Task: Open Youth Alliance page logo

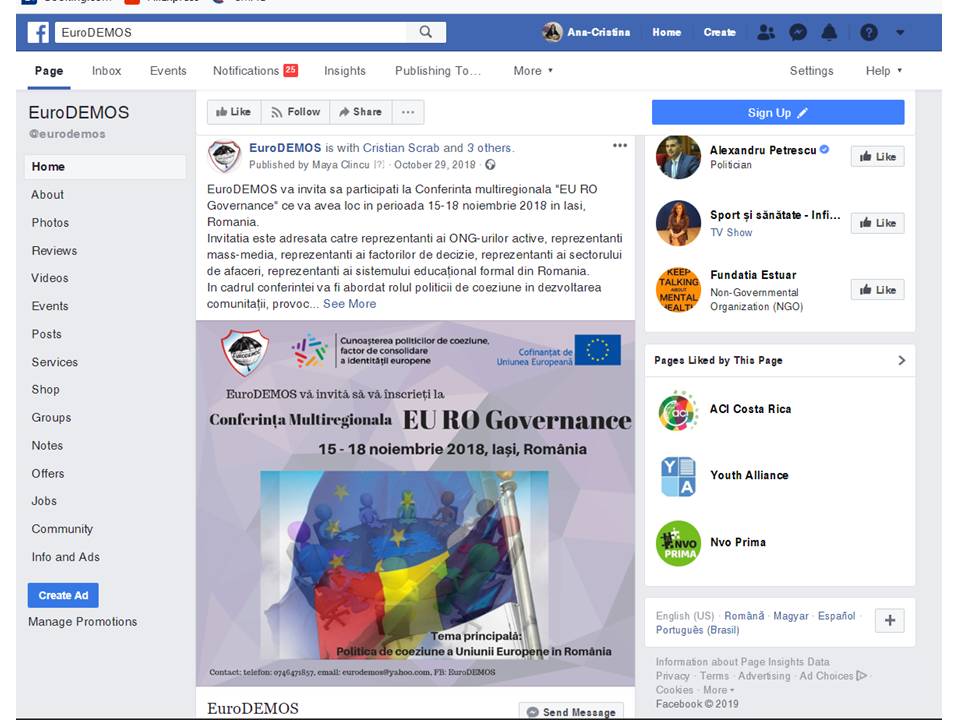Action: click(x=678, y=476)
